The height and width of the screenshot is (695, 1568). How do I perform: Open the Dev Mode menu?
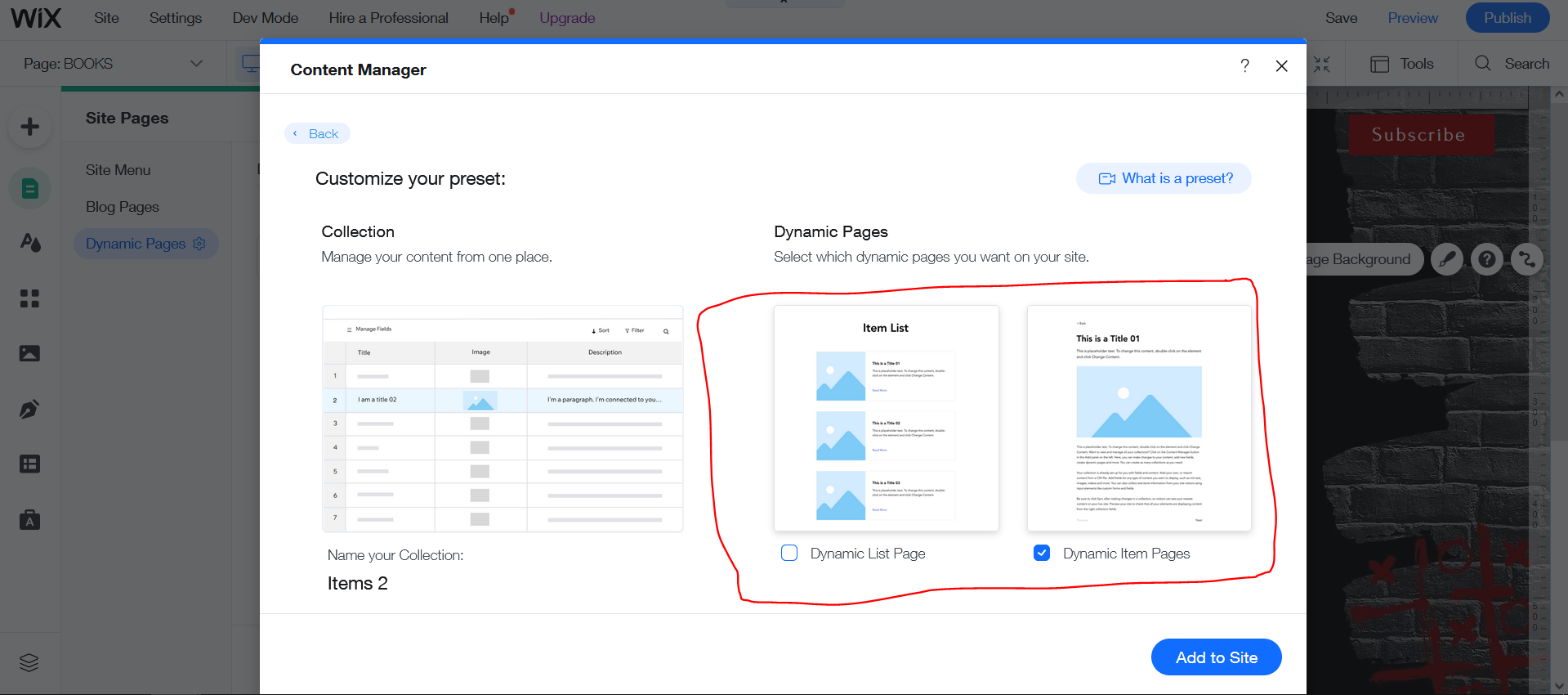point(266,18)
